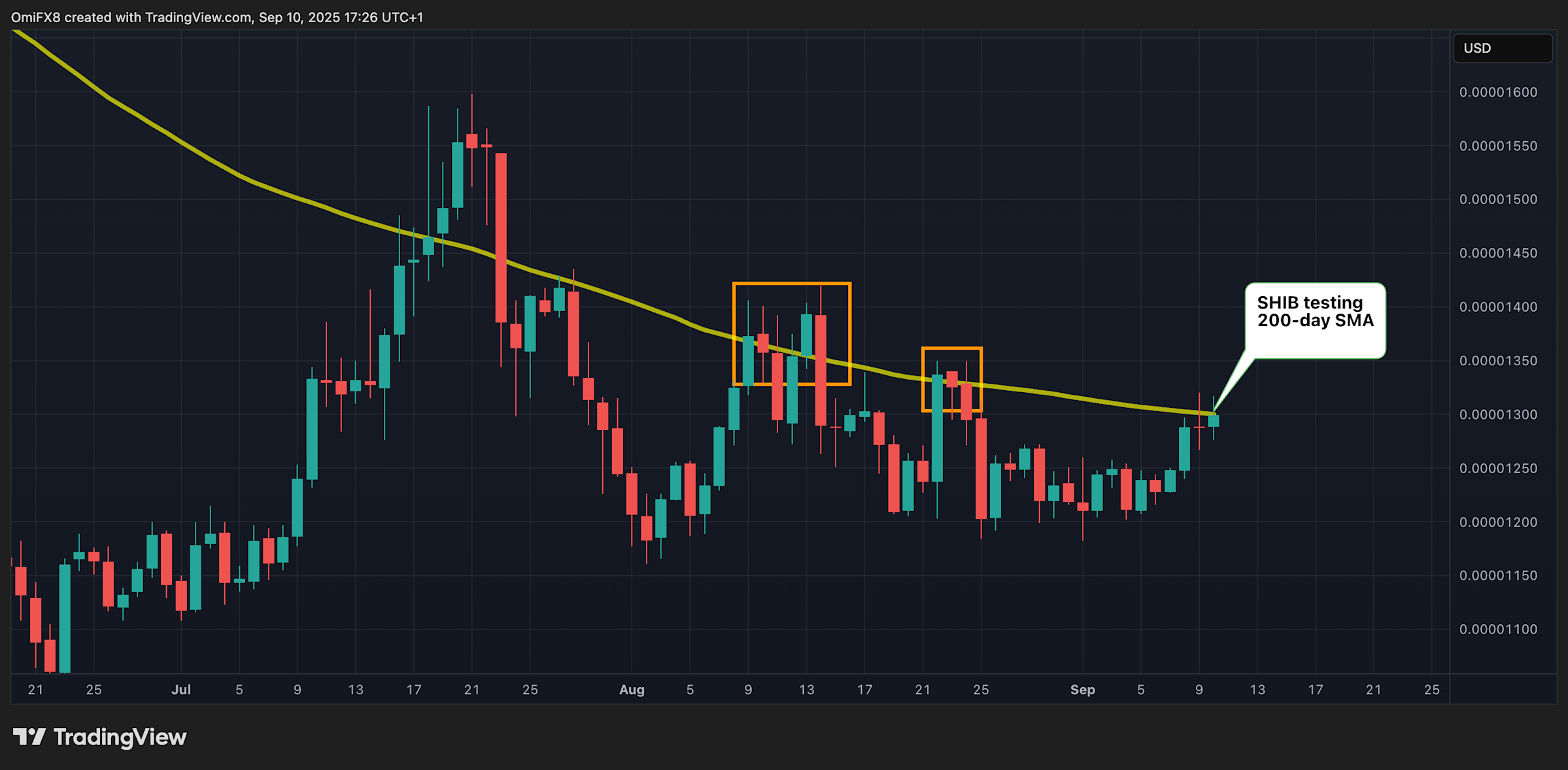The width and height of the screenshot is (1568, 770).
Task: Click the 0.00001600 price axis label
Action: 1498,92
